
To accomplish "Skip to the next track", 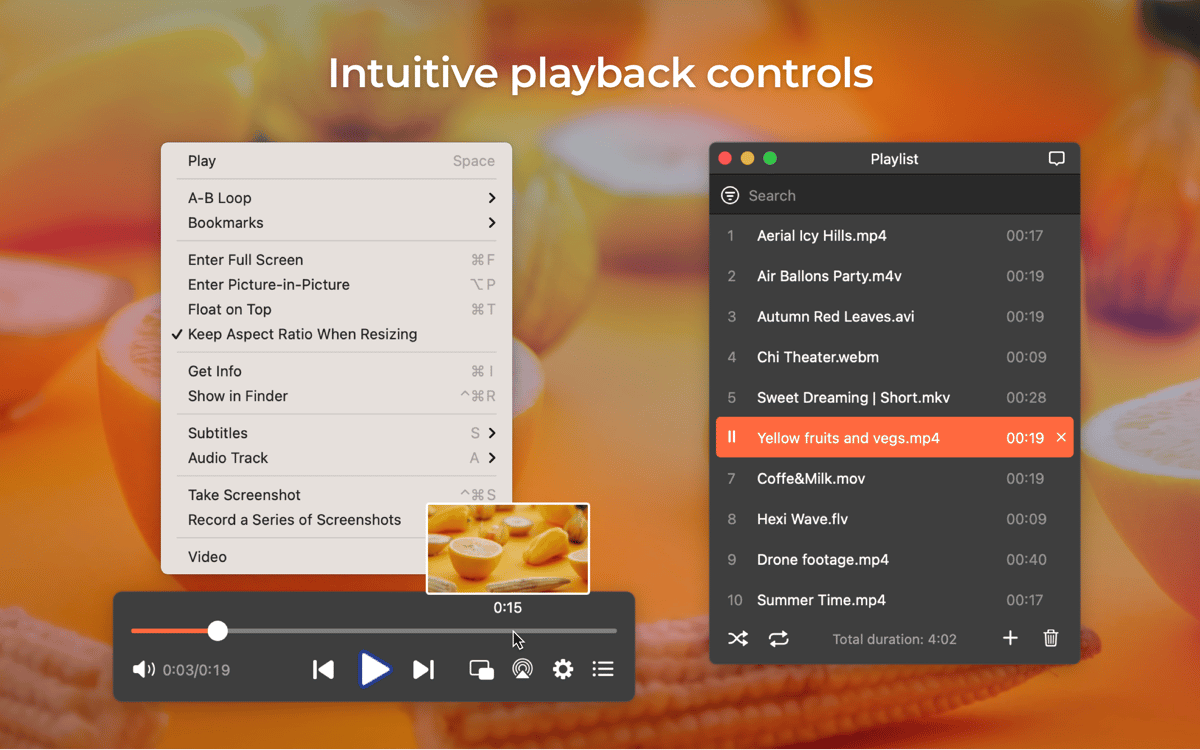I will tap(424, 669).
